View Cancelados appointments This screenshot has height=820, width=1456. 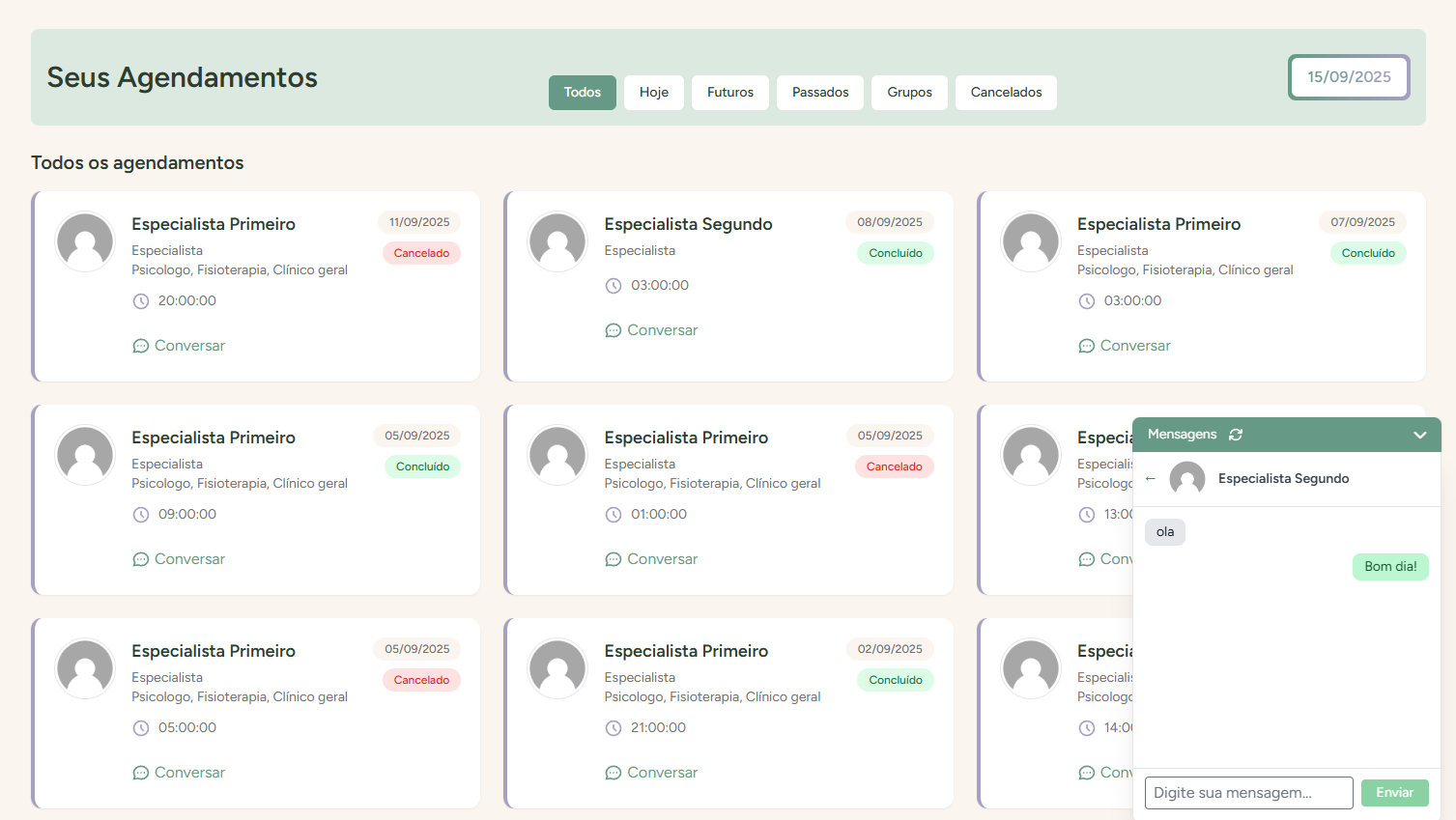1006,93
